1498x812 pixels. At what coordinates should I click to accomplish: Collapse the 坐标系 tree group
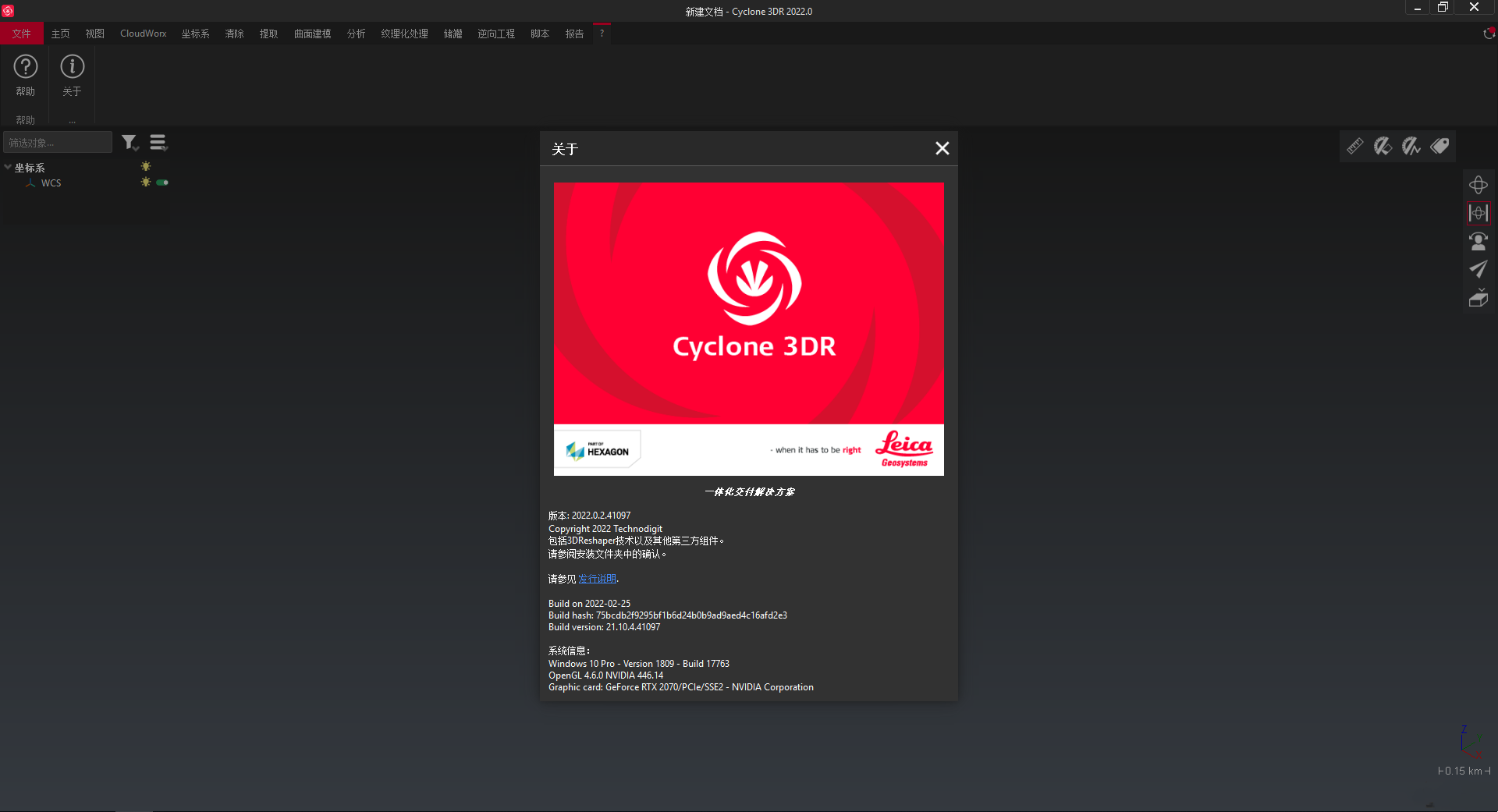[8, 167]
